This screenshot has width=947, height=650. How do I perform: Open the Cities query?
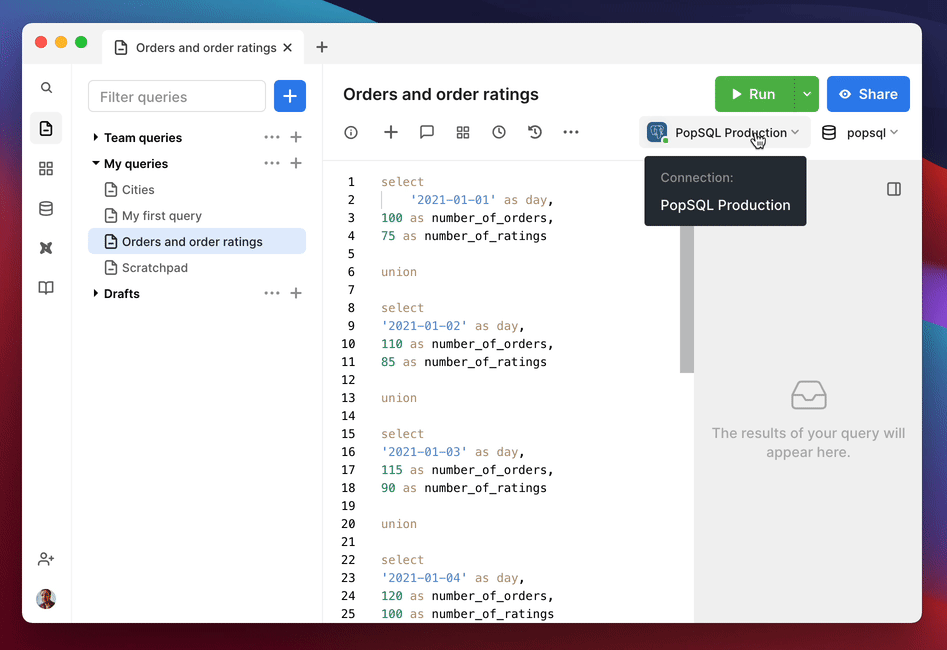pos(197,190)
